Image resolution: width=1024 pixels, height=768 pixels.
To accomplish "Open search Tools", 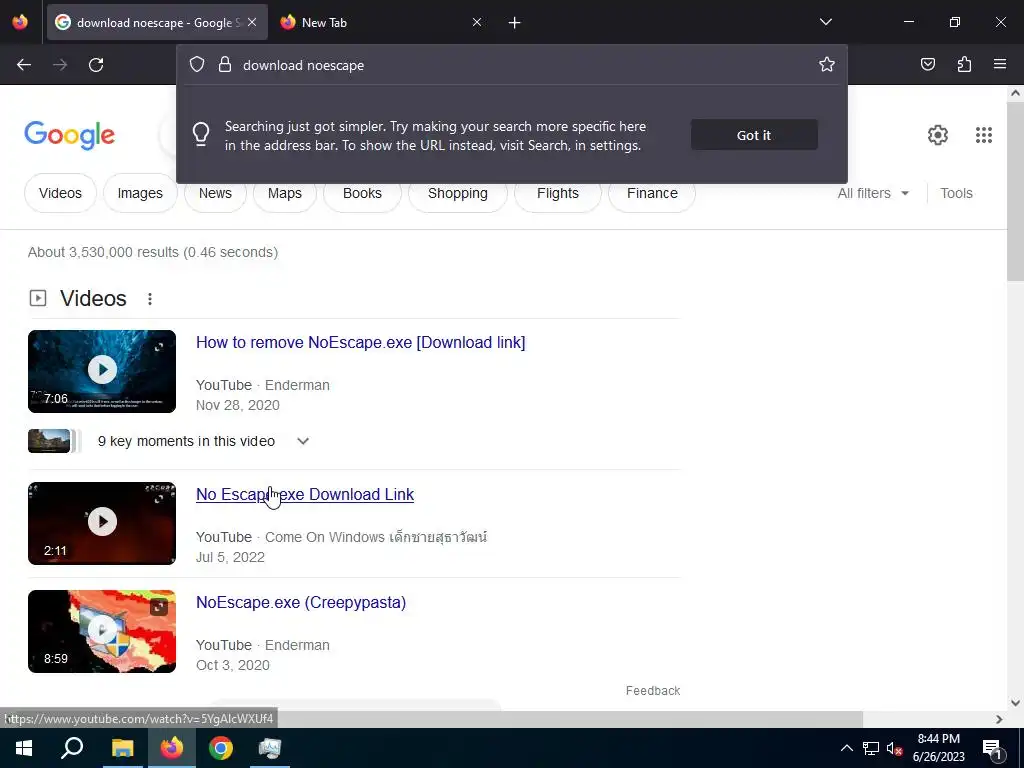I will click(x=956, y=193).
